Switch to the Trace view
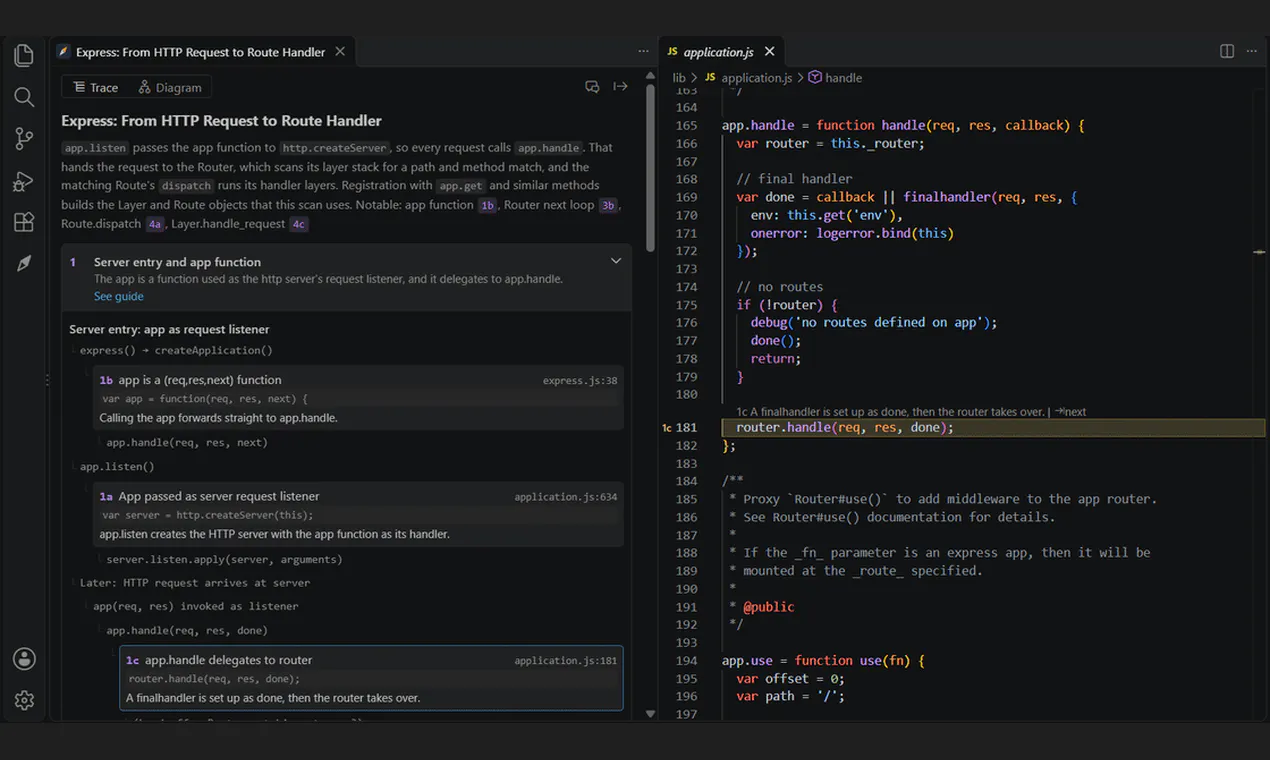Viewport: 1270px width, 760px height. [96, 88]
